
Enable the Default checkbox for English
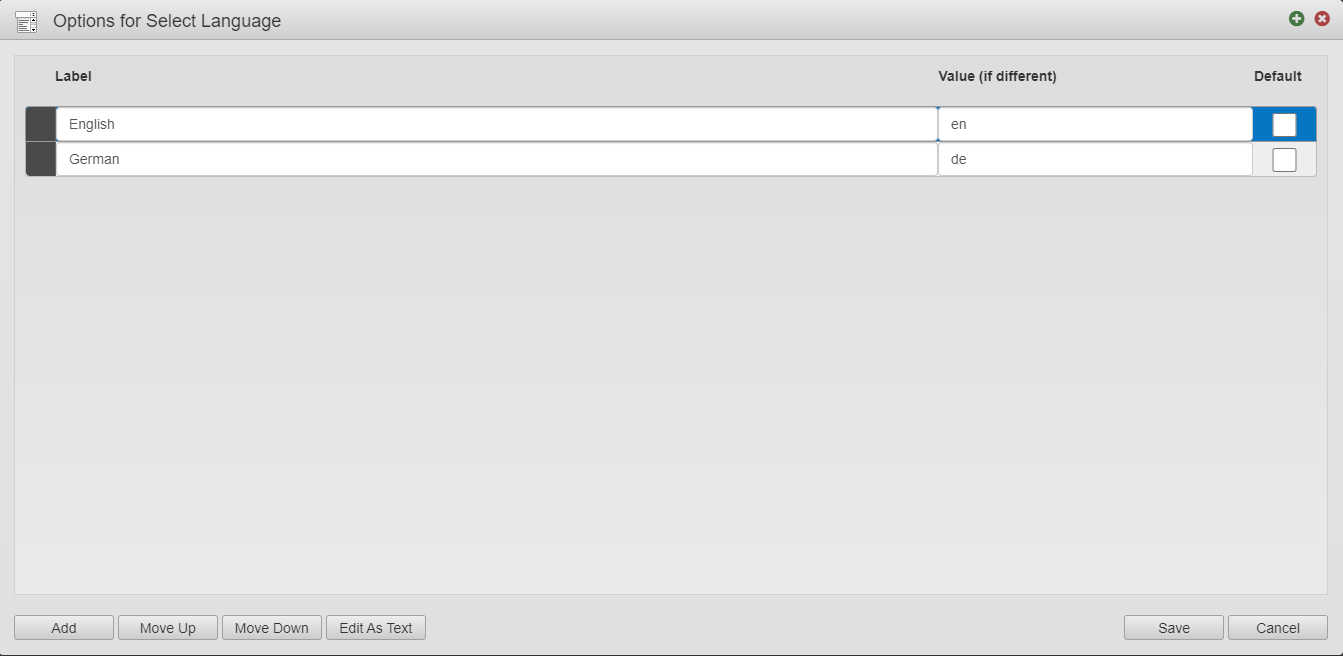1284,123
